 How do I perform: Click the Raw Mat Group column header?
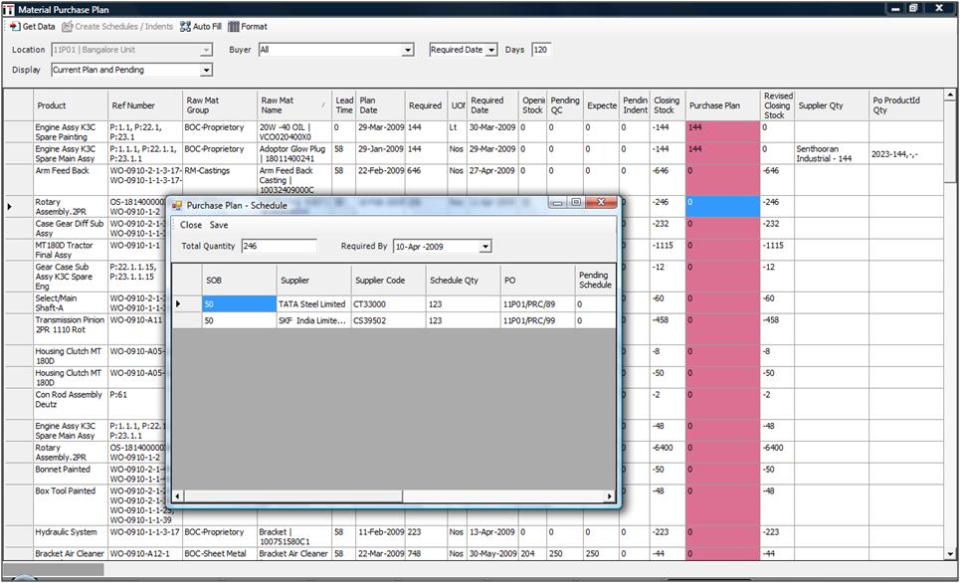pos(220,105)
